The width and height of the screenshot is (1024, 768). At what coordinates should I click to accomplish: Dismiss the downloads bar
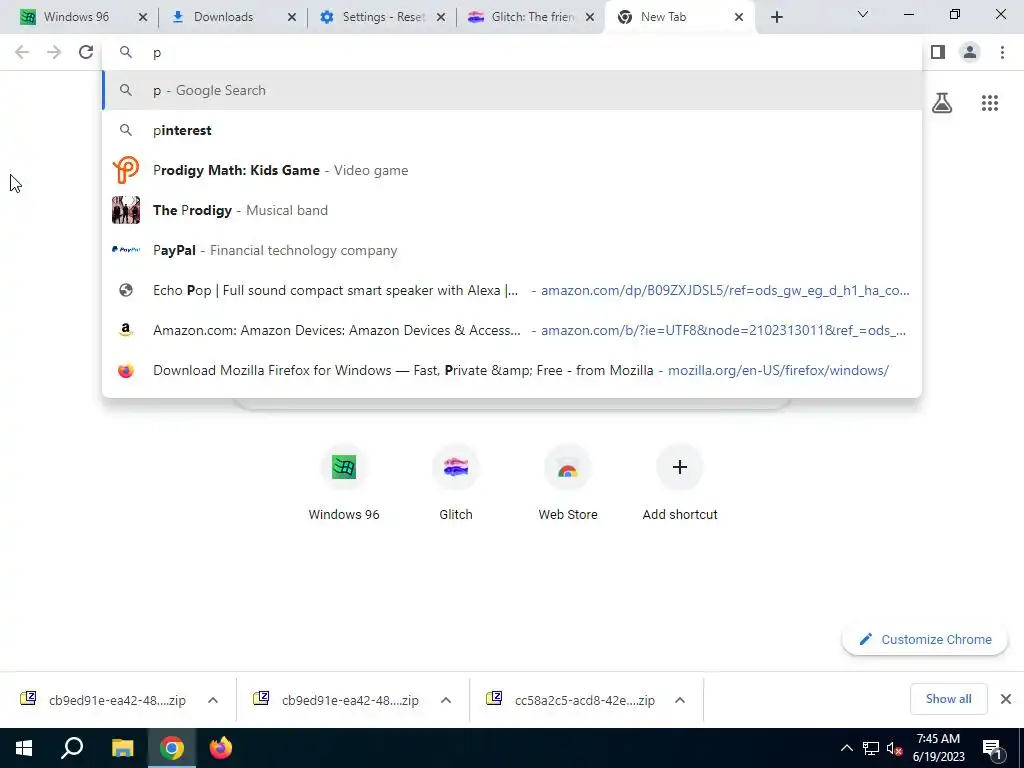click(1006, 699)
